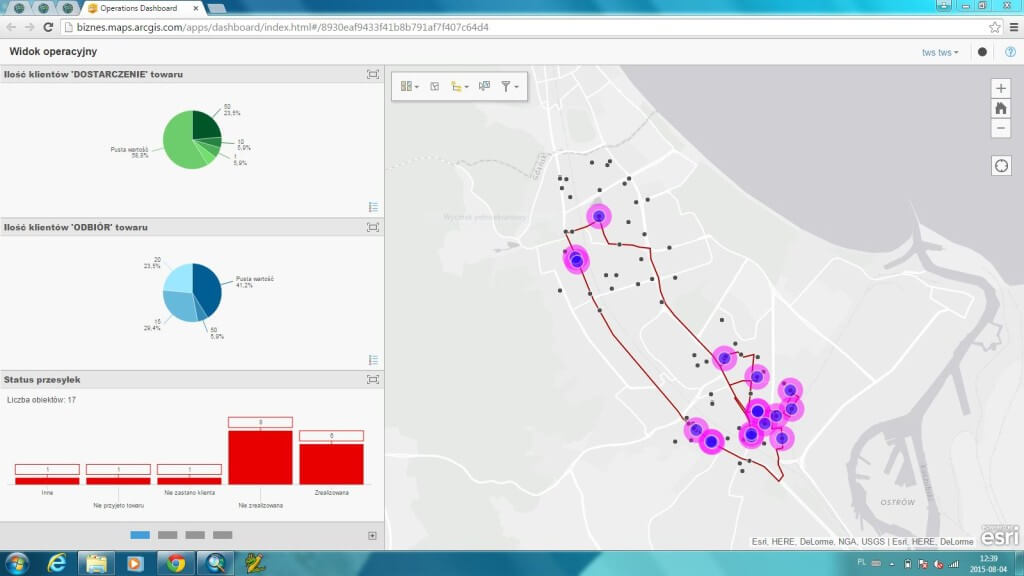Click the plus button in panel footer

[373, 536]
